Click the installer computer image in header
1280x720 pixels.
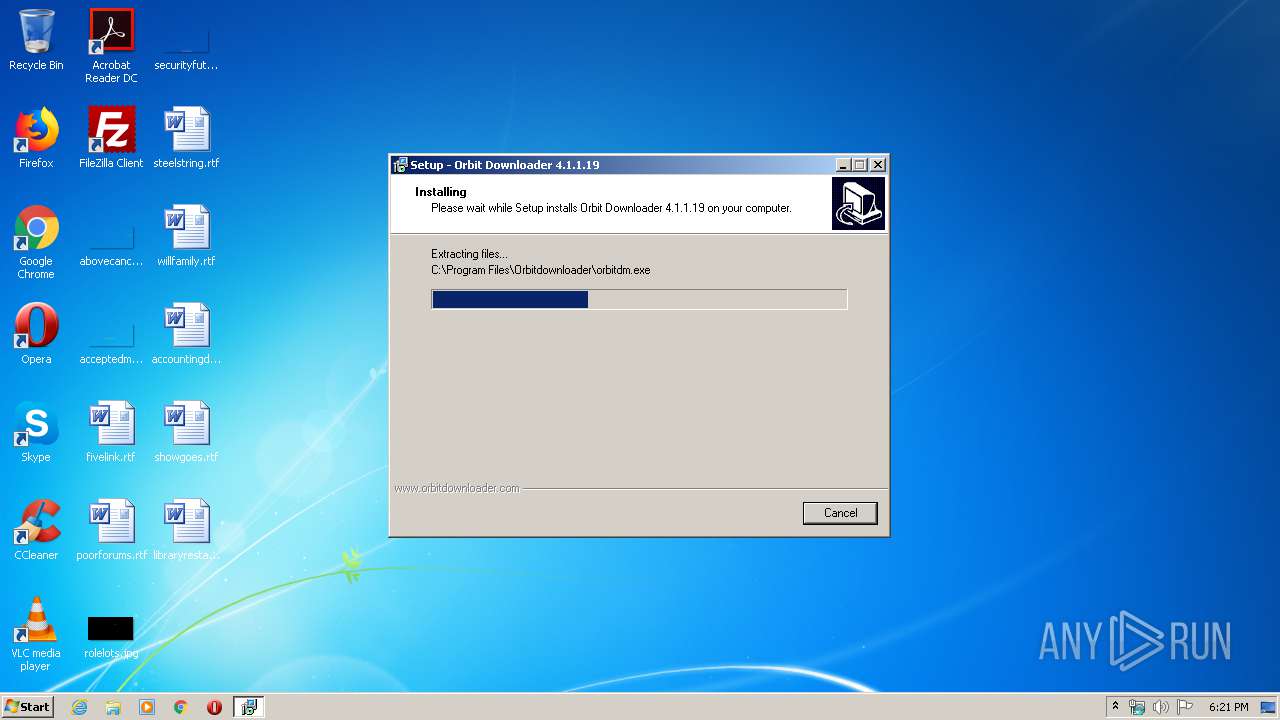click(858, 204)
